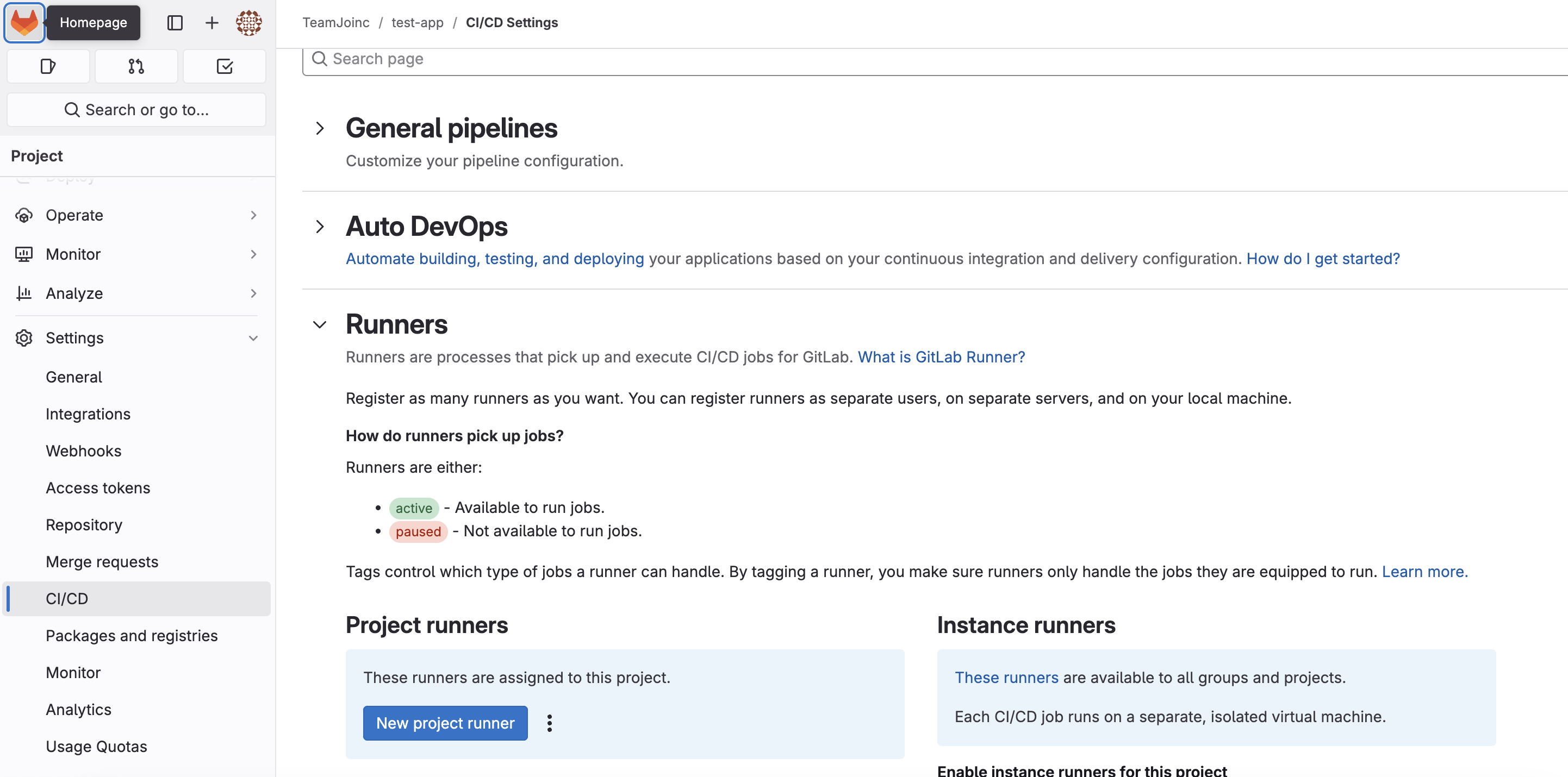Click the plus create new icon

click(x=211, y=22)
